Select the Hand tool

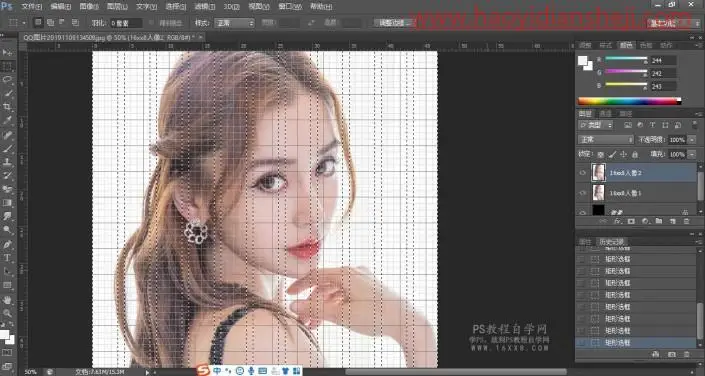click(x=8, y=299)
